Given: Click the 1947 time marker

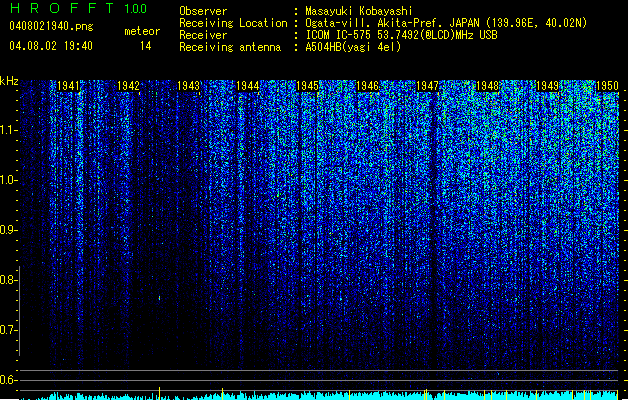Looking at the screenshot, I should [428, 86].
